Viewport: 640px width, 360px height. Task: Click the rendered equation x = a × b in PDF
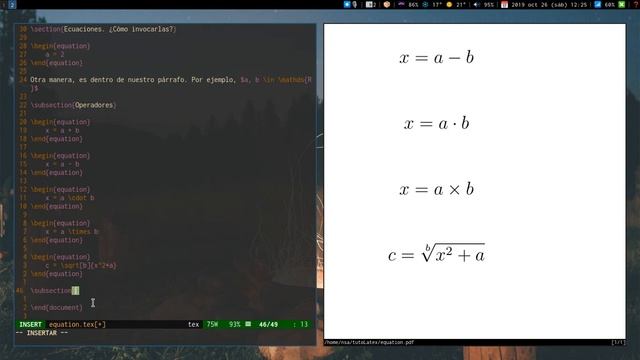tap(436, 189)
